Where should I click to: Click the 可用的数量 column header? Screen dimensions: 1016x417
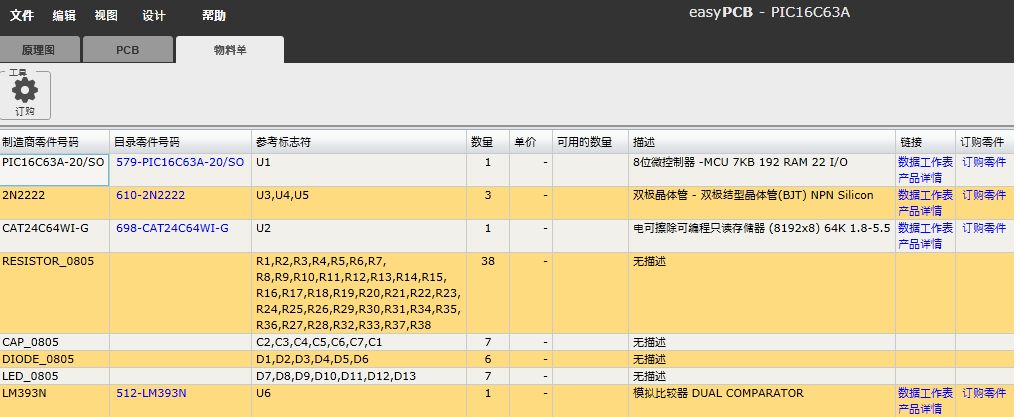pyautogui.click(x=590, y=142)
